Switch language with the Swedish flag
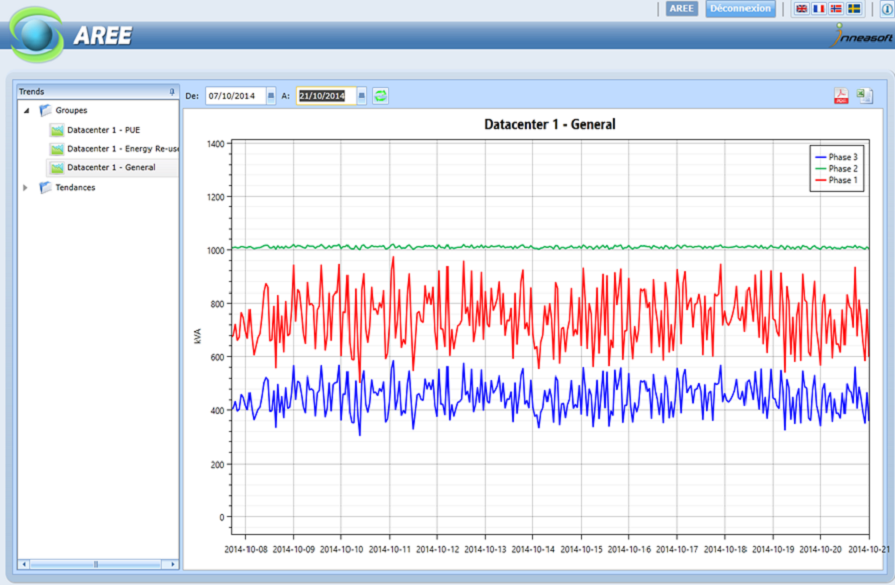 854,9
